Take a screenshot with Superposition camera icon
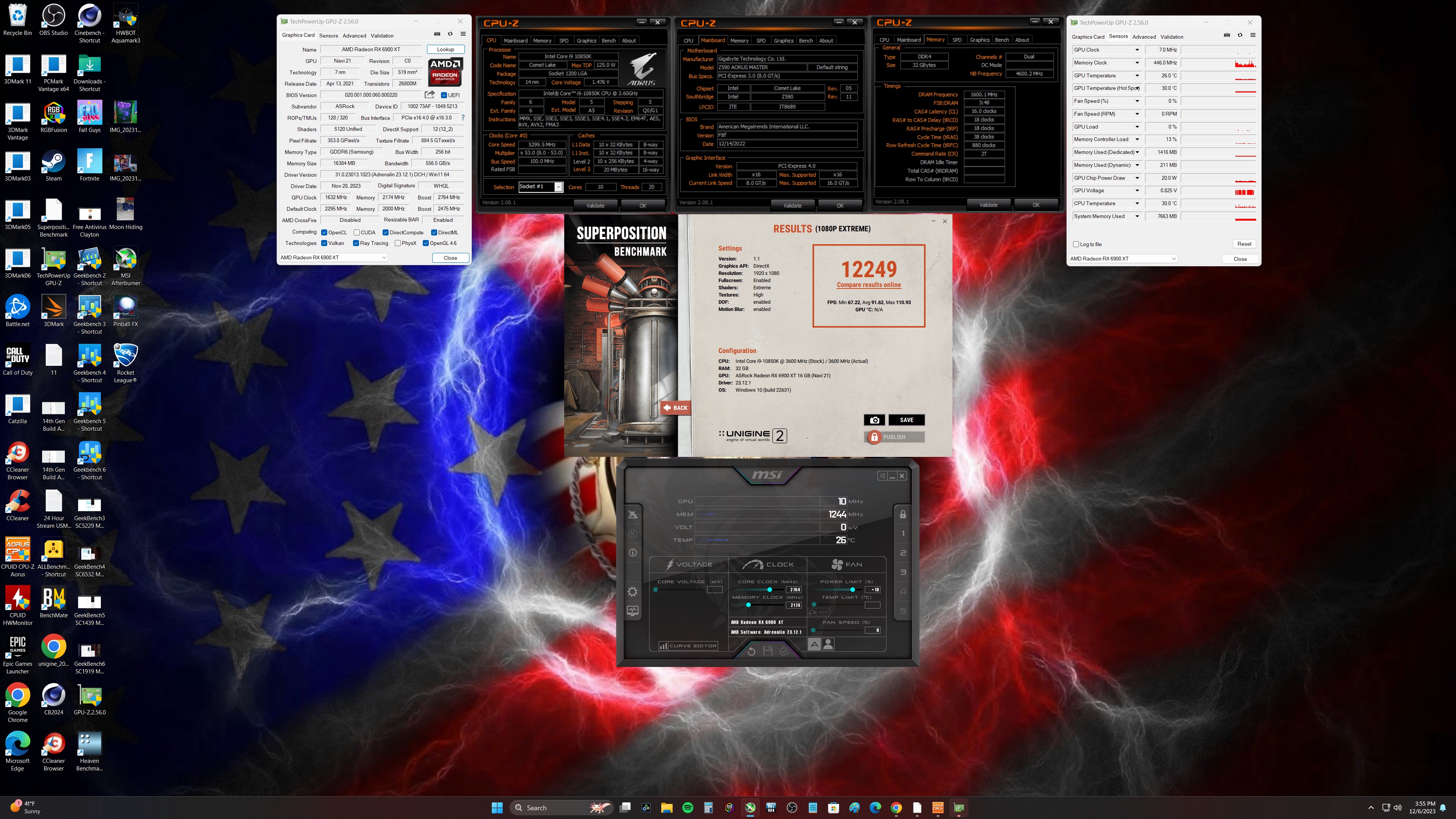This screenshot has width=1456, height=819. coord(874,420)
